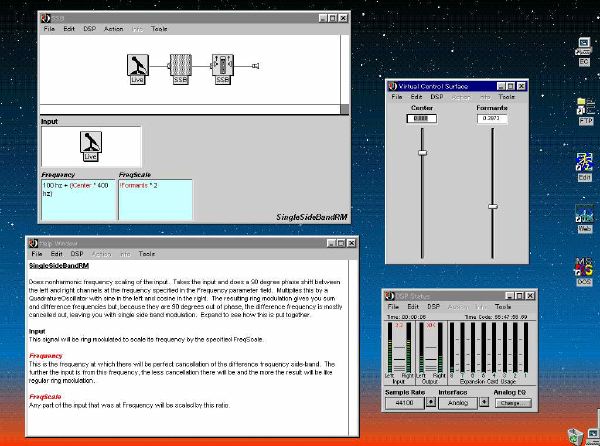Screen dimensions: 600x446
Task: Select the Live microphone sound in the signal flow
Action: click(138, 66)
